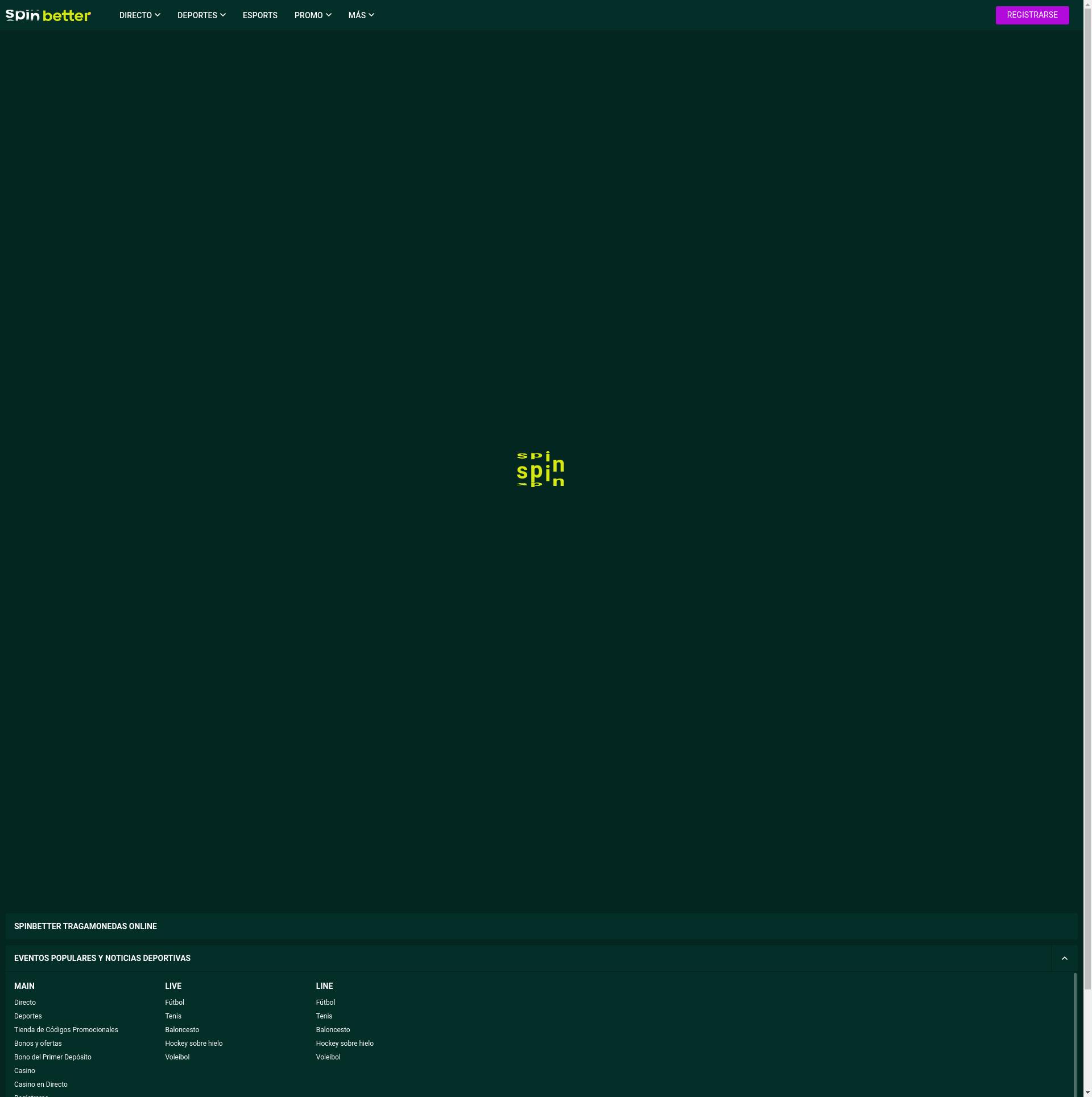Click the spin loading animation icon

pos(540,469)
